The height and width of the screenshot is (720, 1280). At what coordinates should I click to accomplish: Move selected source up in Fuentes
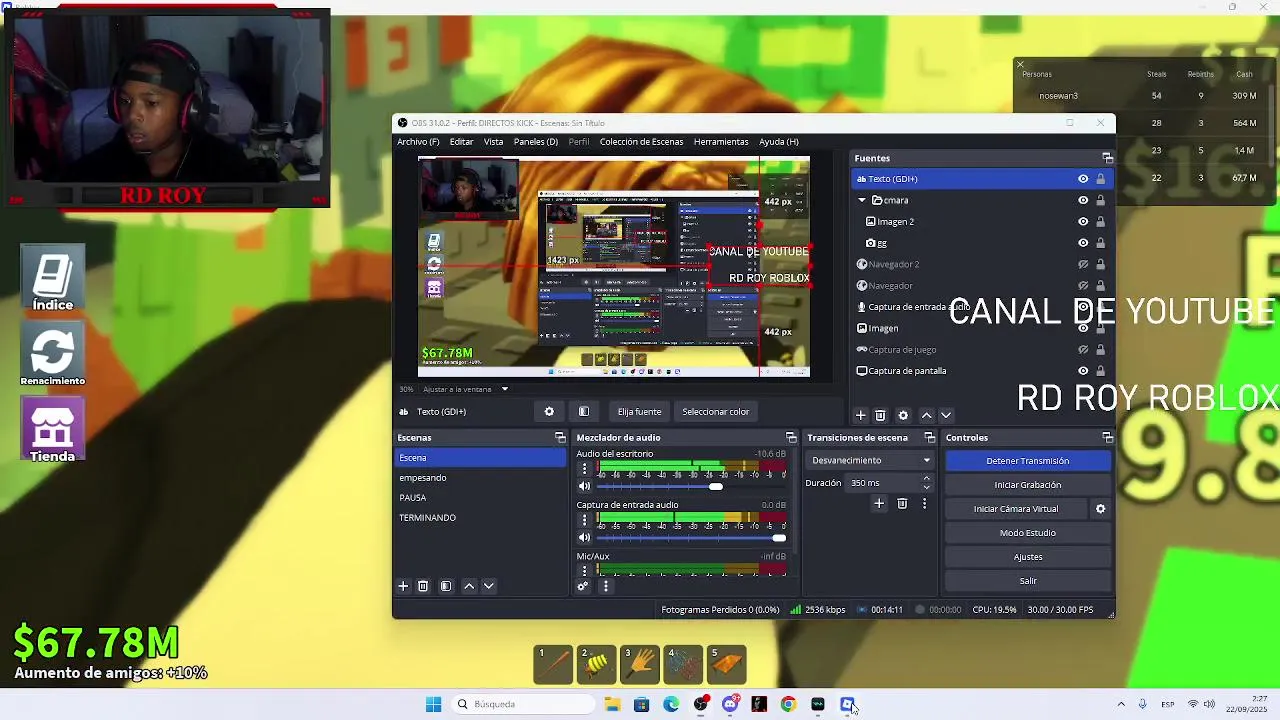[926, 415]
